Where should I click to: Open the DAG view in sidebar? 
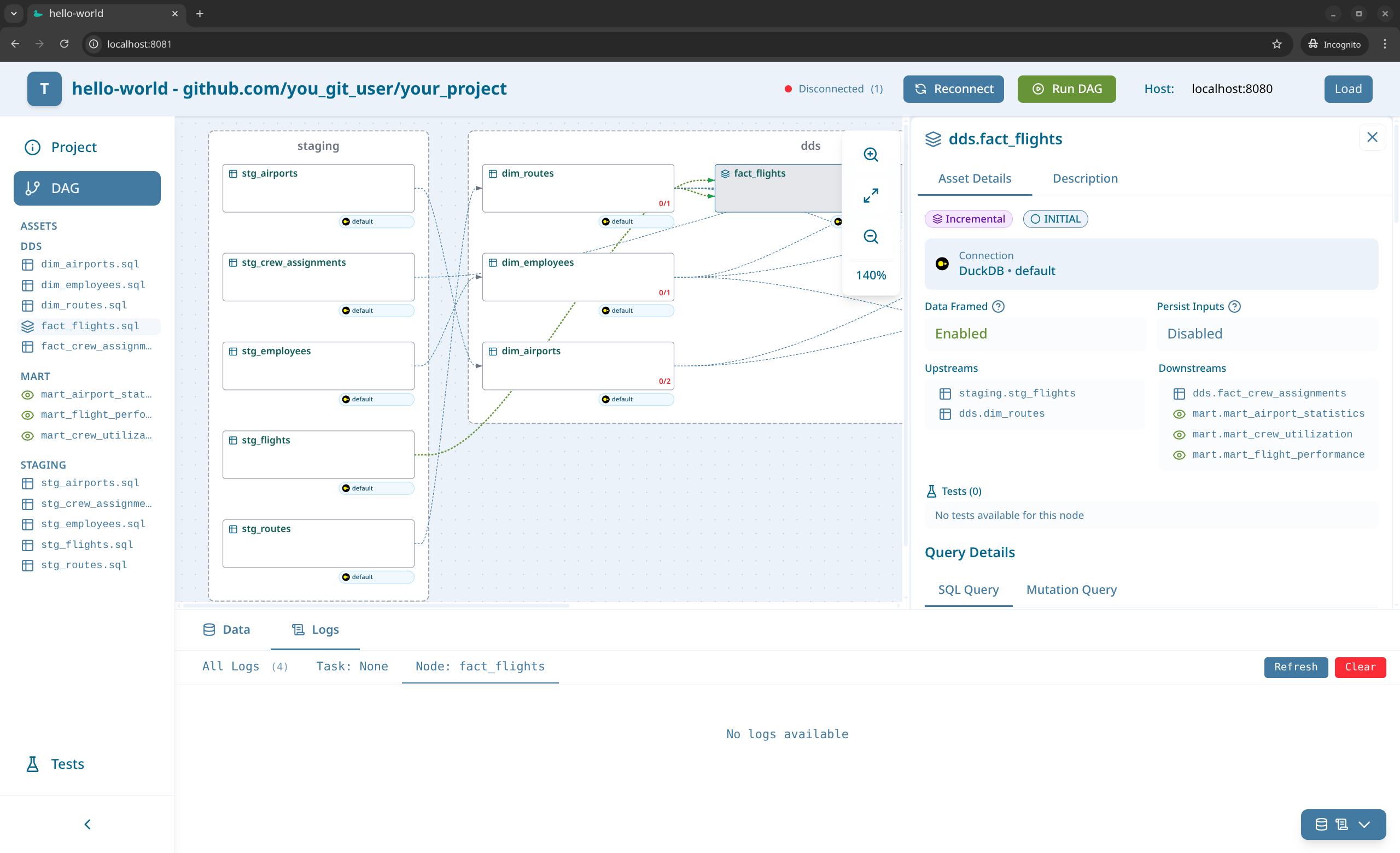87,188
